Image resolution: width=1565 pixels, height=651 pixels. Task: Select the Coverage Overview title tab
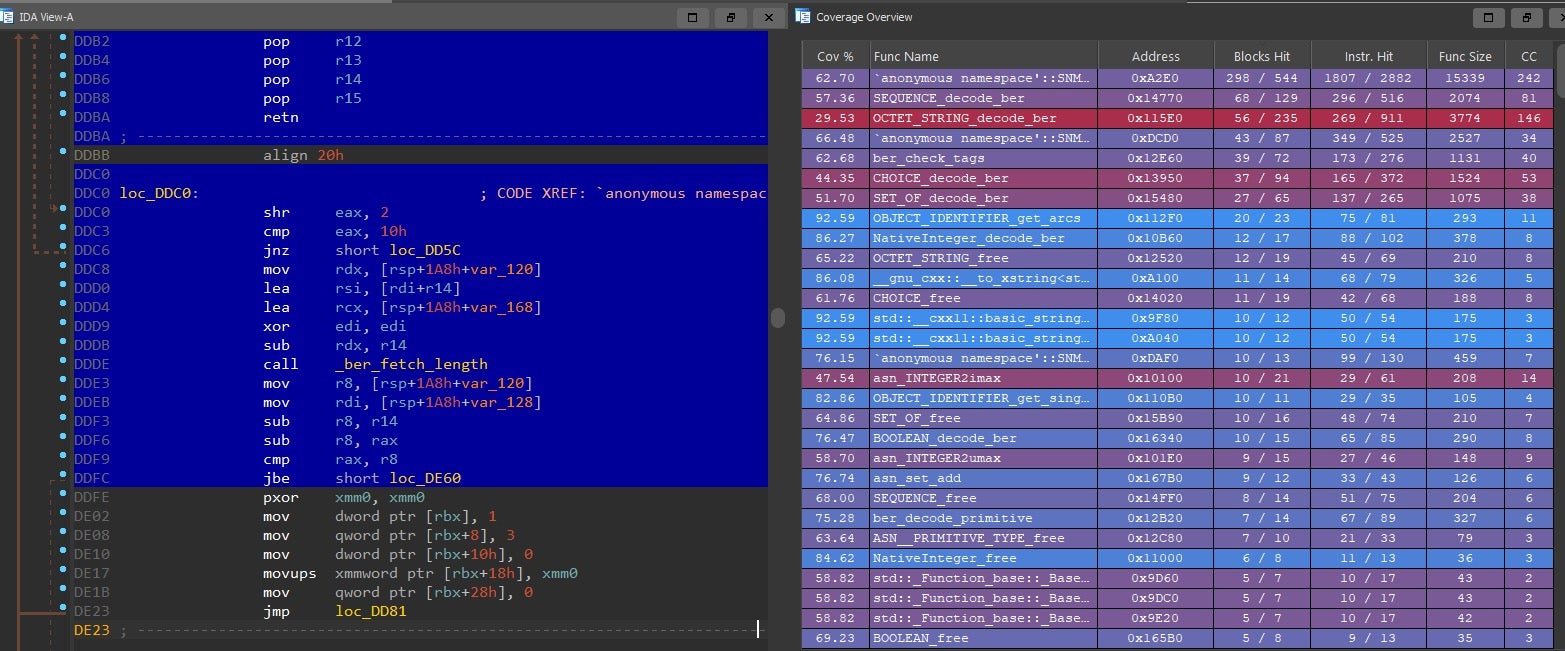[864, 17]
